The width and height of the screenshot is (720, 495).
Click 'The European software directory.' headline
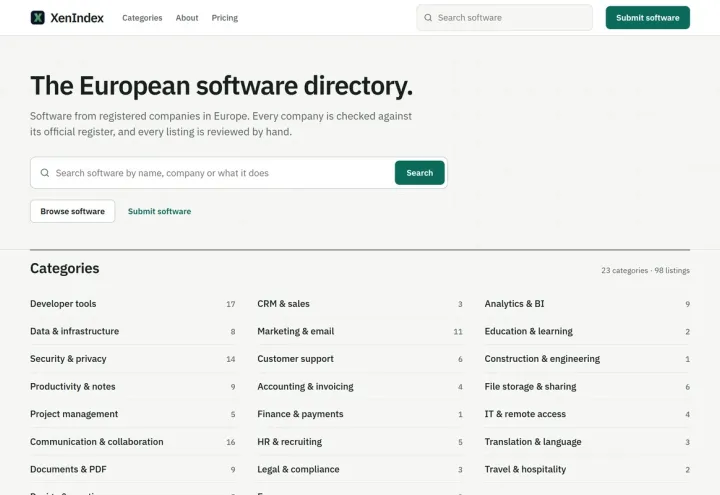tap(221, 86)
